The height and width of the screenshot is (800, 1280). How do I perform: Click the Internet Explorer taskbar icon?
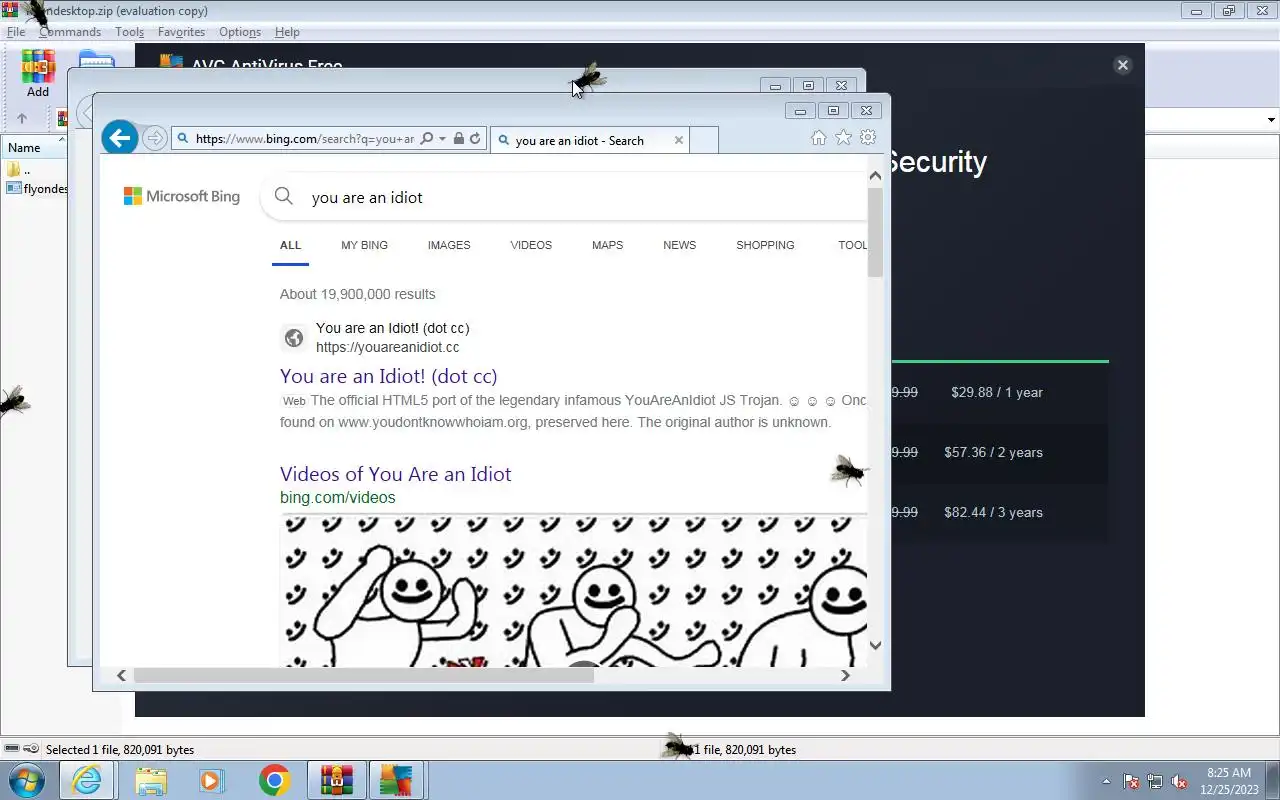[87, 780]
